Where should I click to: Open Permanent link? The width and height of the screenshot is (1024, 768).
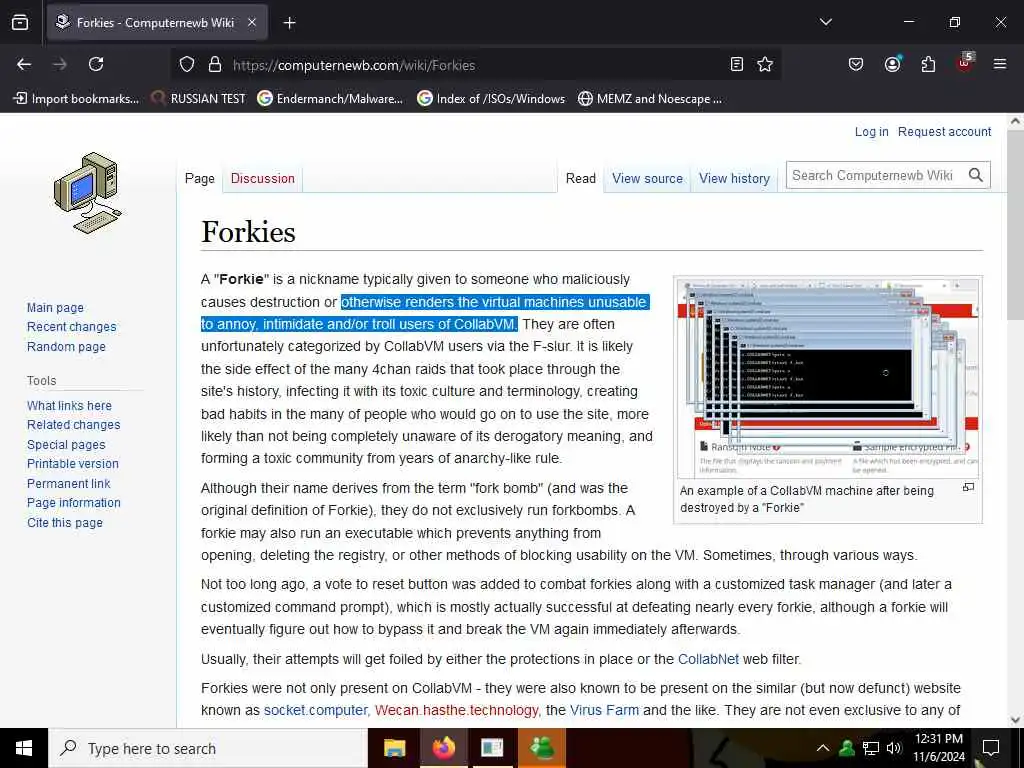69,483
